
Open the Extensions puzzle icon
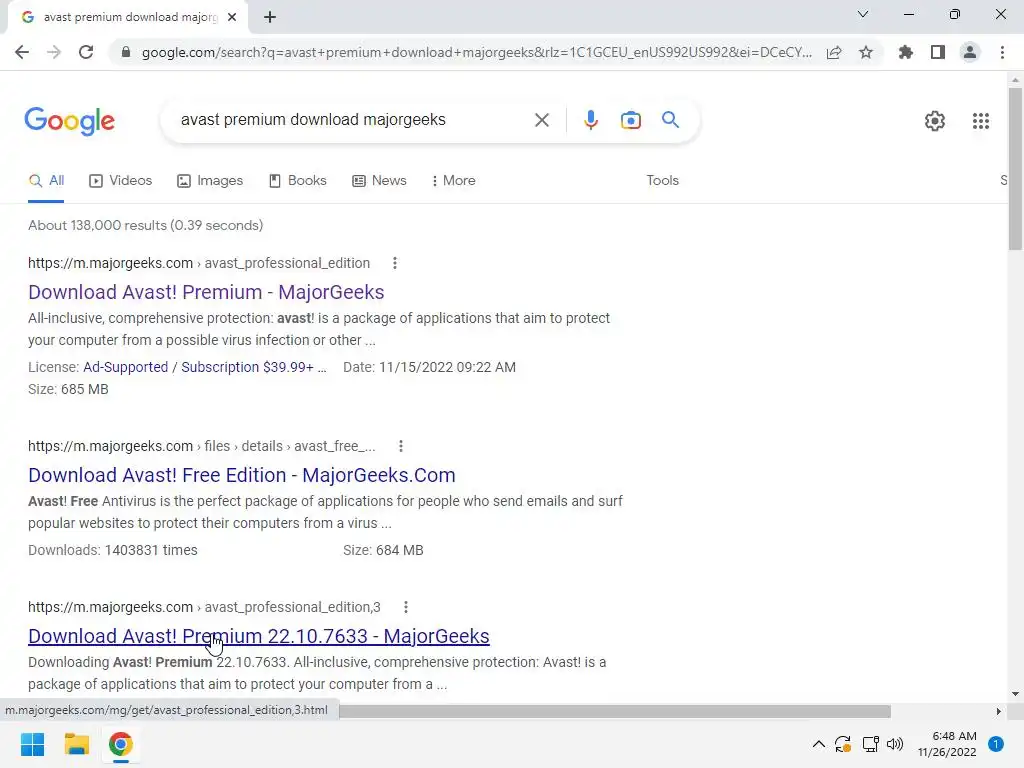pos(906,52)
